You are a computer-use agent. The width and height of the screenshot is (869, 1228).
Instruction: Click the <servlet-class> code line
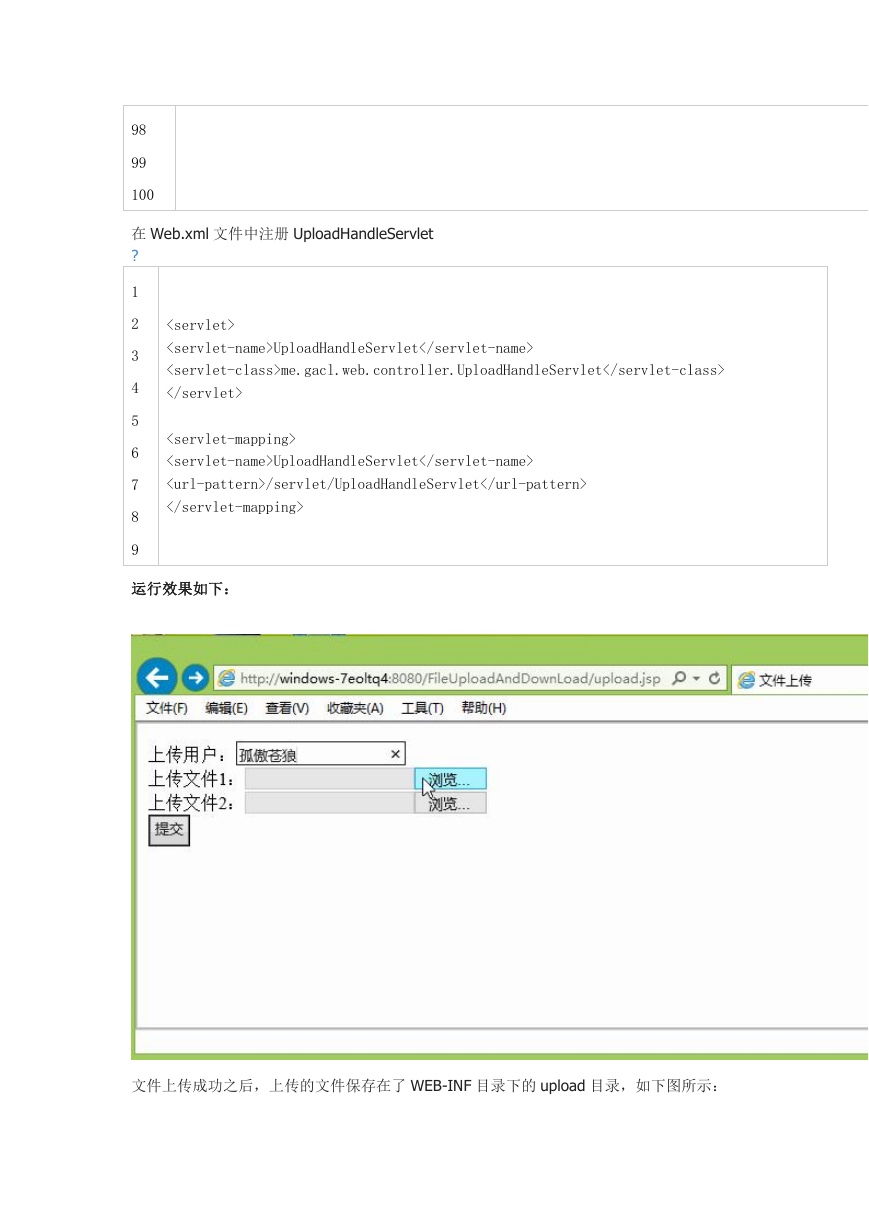(445, 370)
